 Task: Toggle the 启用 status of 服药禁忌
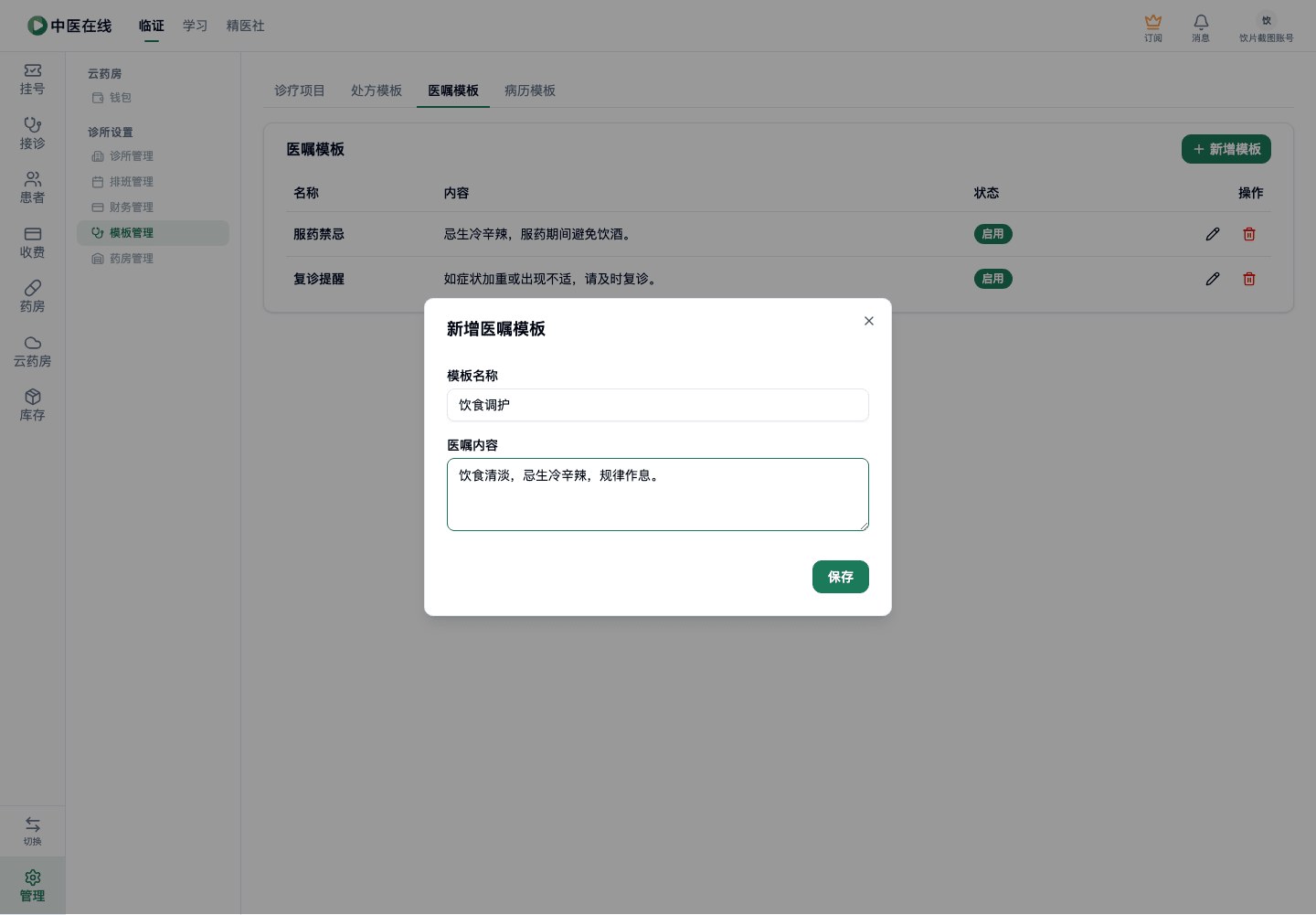pyautogui.click(x=993, y=234)
